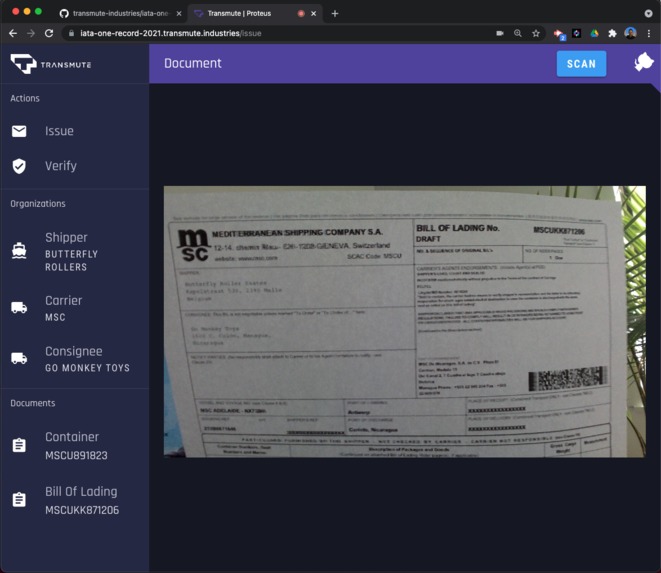Click the Shipper ship icon
The image size is (661, 573).
click(19, 251)
